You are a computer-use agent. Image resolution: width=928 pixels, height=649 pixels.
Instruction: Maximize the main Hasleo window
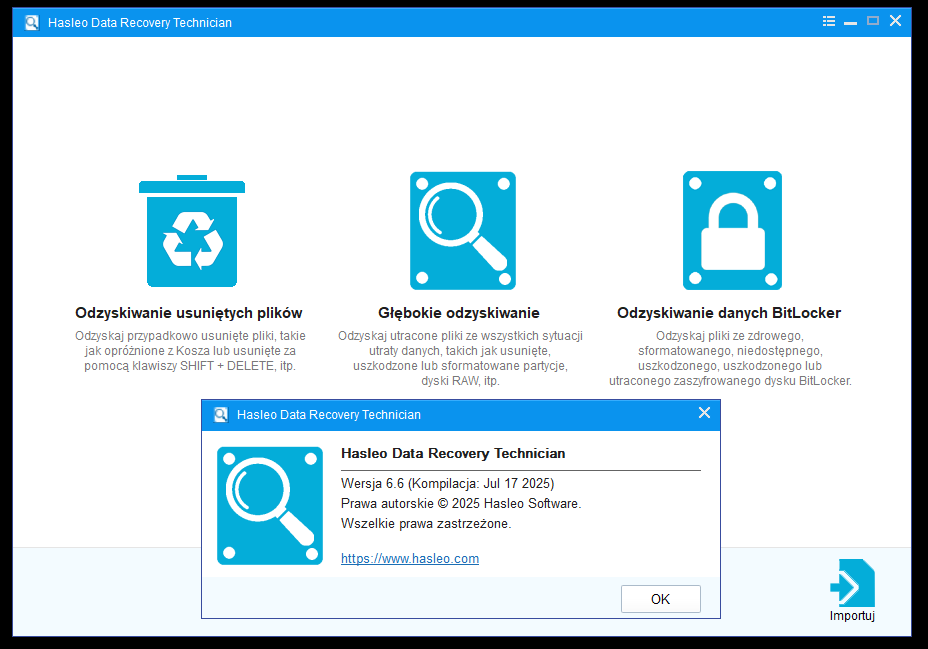pos(873,21)
